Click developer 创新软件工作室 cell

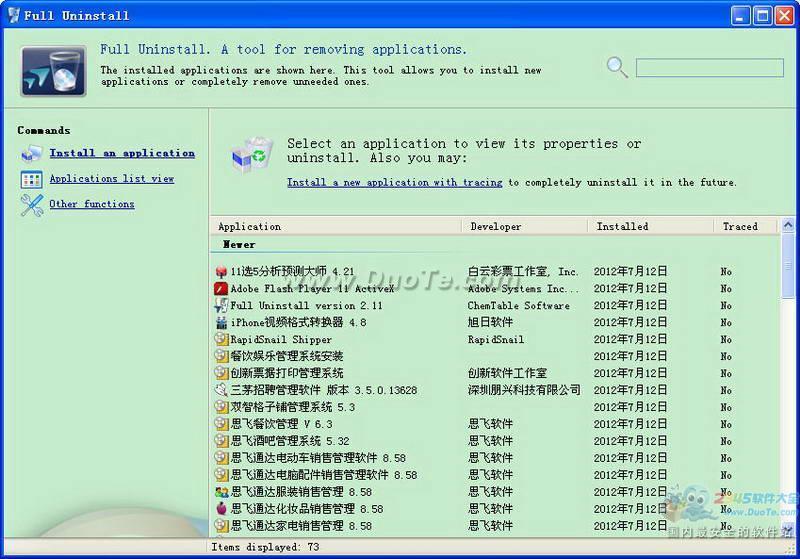tap(507, 373)
